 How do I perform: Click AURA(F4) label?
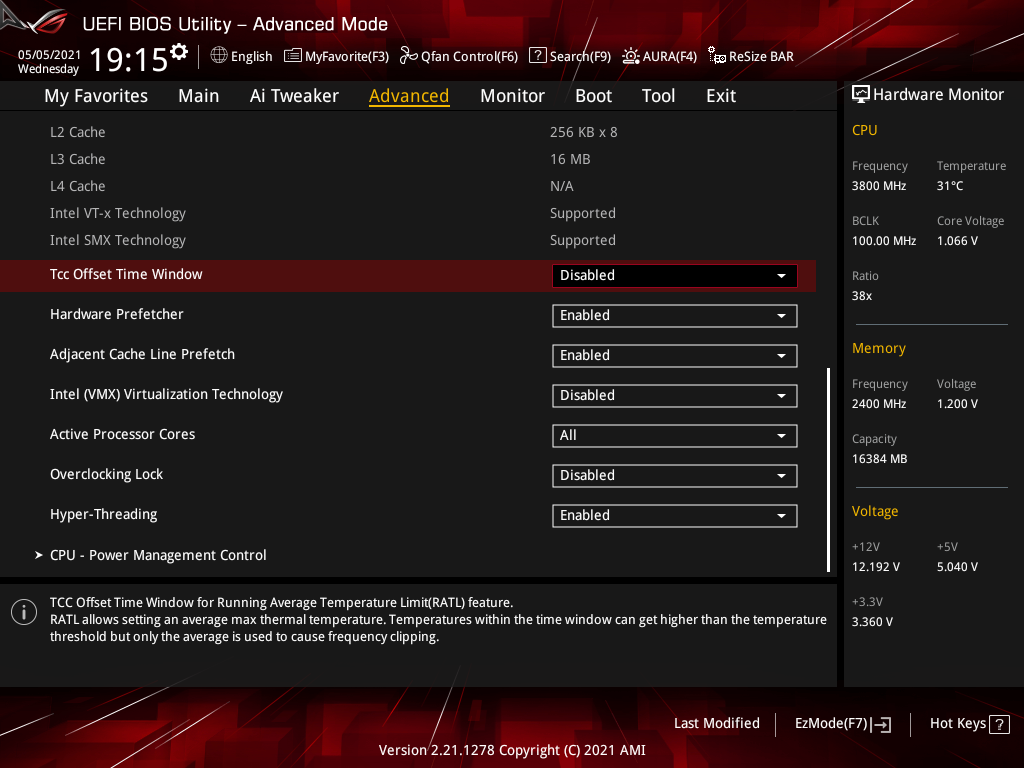click(669, 56)
